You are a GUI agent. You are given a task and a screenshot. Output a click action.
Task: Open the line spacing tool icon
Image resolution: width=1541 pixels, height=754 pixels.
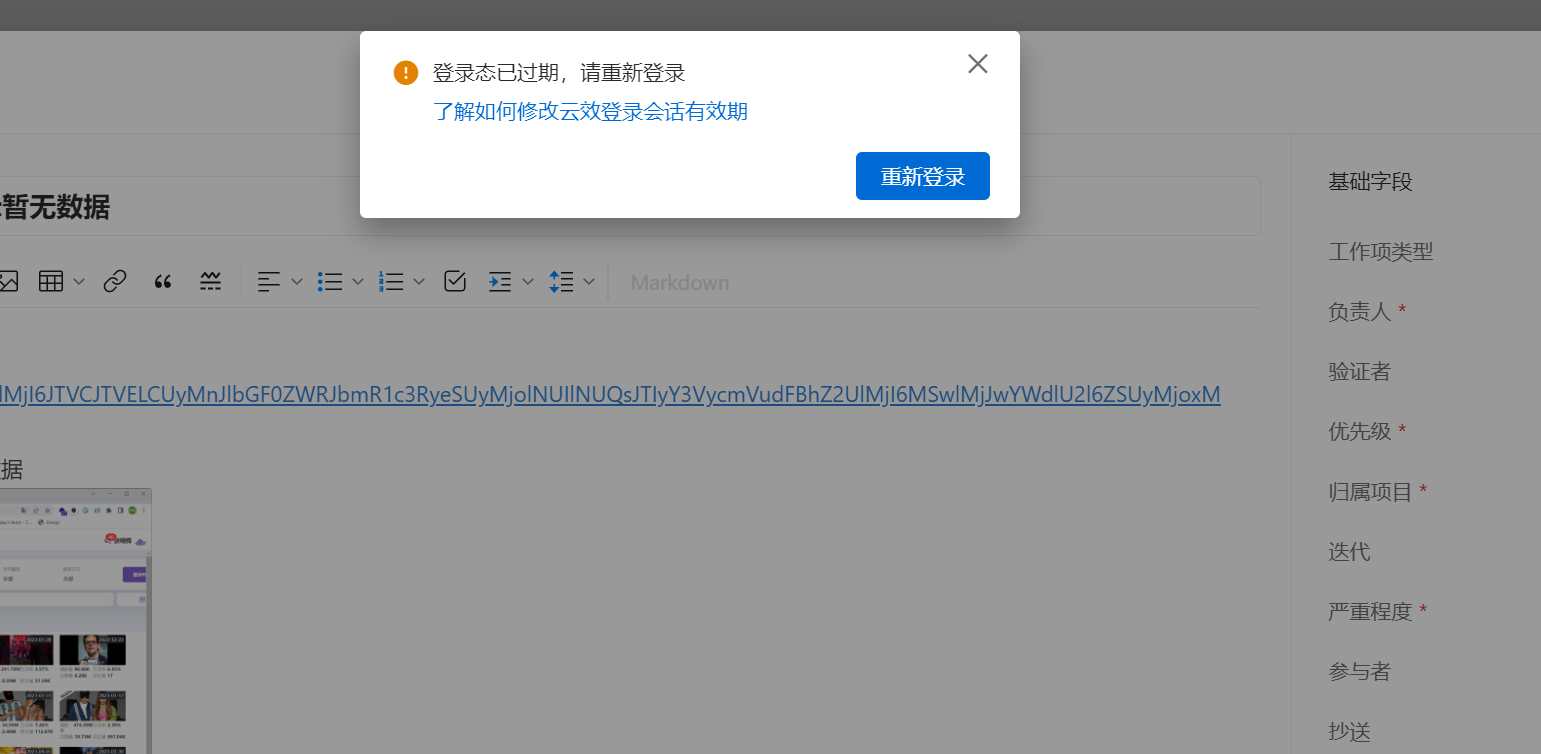point(562,281)
